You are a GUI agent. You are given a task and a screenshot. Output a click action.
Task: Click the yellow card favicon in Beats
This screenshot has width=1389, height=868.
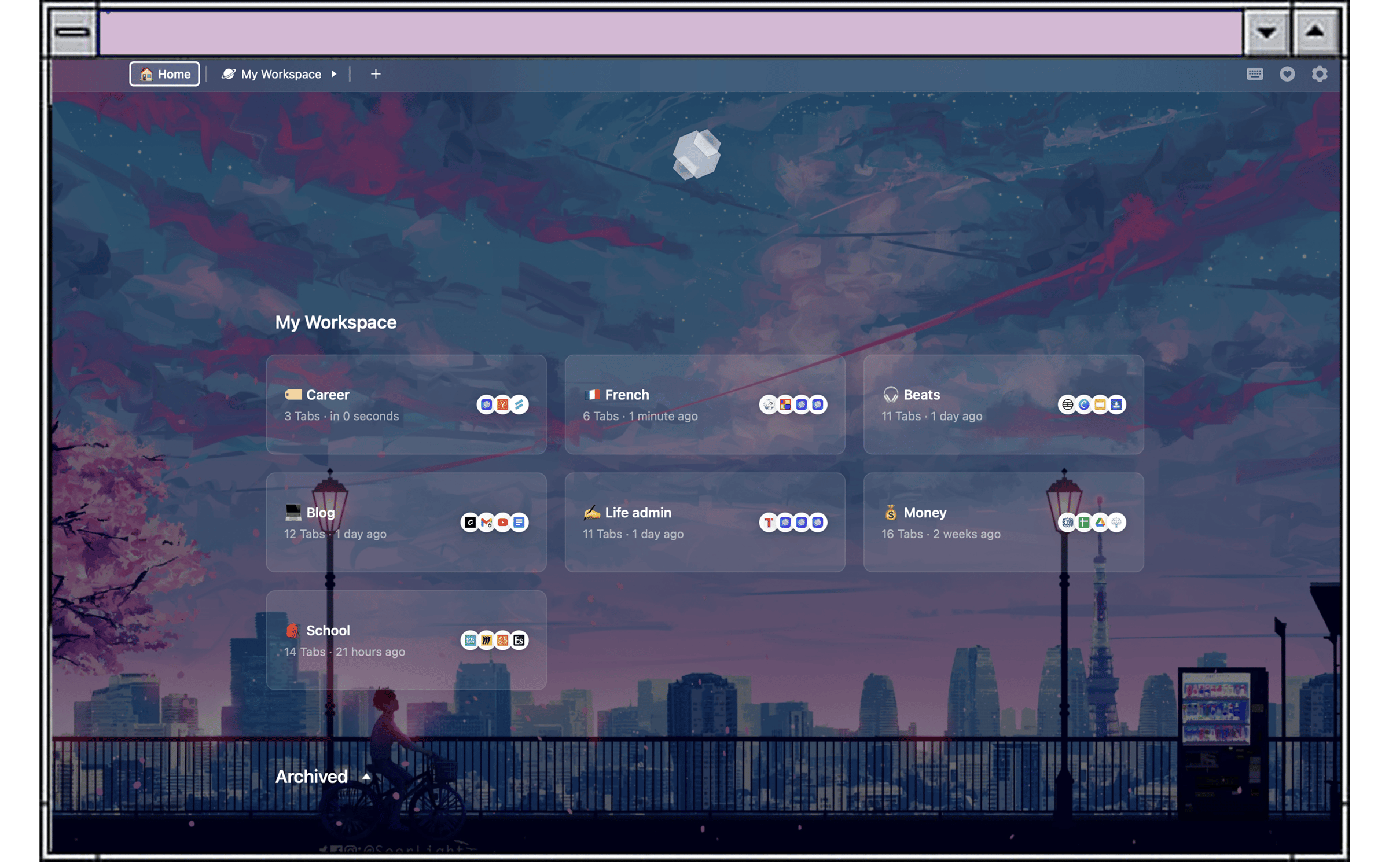click(x=1100, y=404)
